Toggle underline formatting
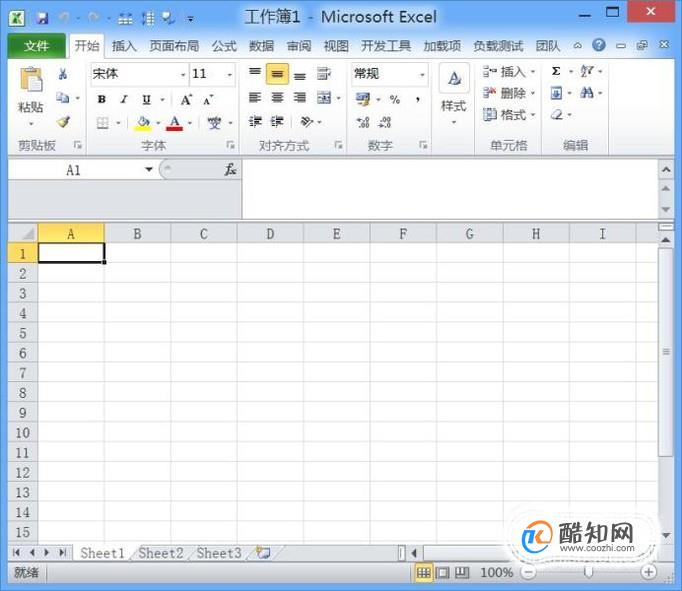 pyautogui.click(x=147, y=100)
